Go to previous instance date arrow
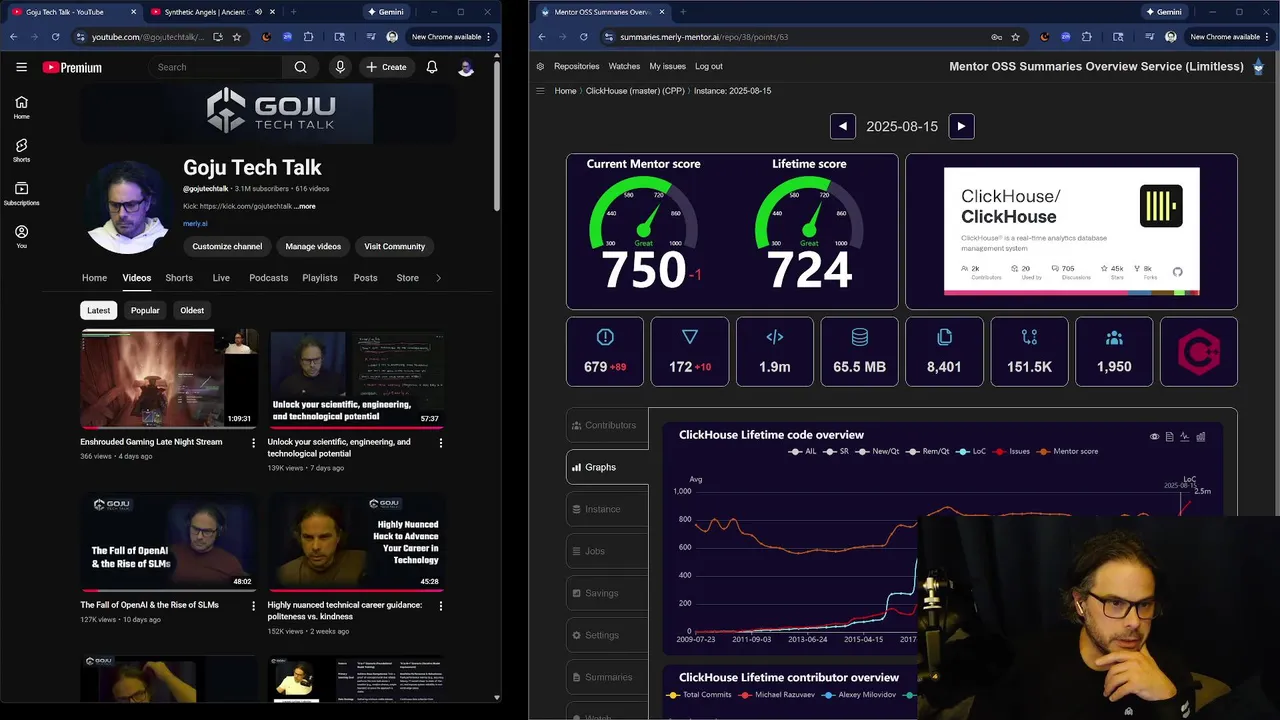 click(x=843, y=126)
